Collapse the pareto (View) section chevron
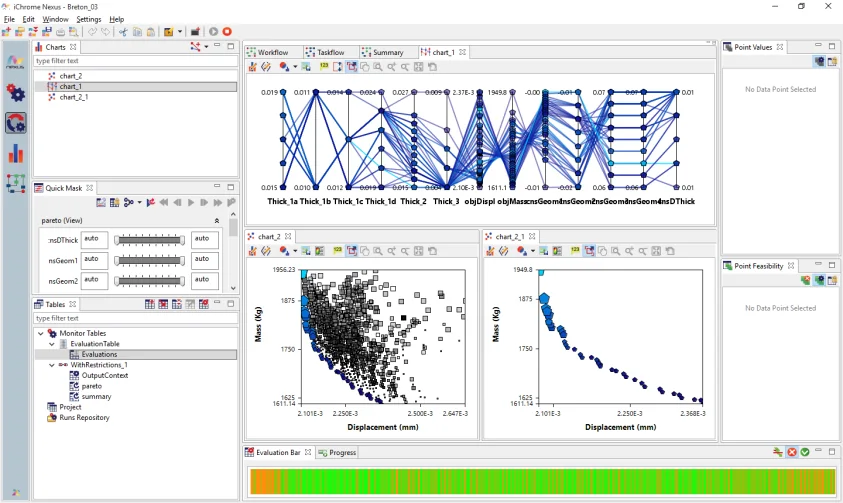 pos(217,220)
